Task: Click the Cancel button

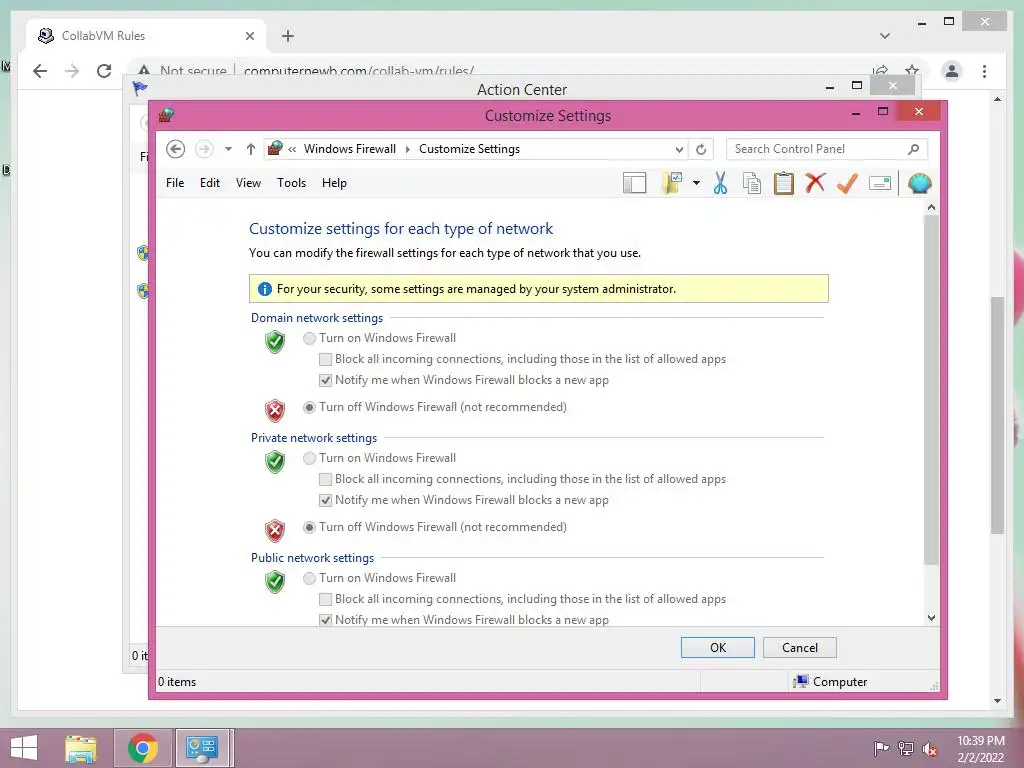Action: [x=800, y=648]
